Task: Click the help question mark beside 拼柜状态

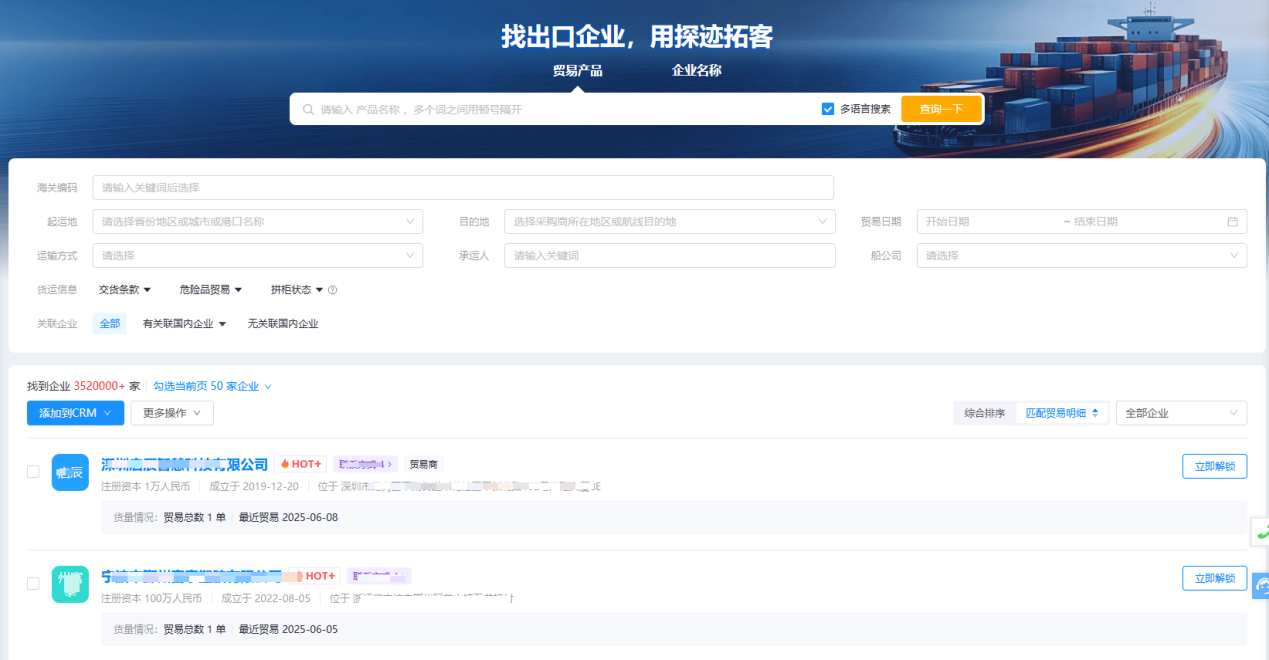Action: tap(333, 290)
